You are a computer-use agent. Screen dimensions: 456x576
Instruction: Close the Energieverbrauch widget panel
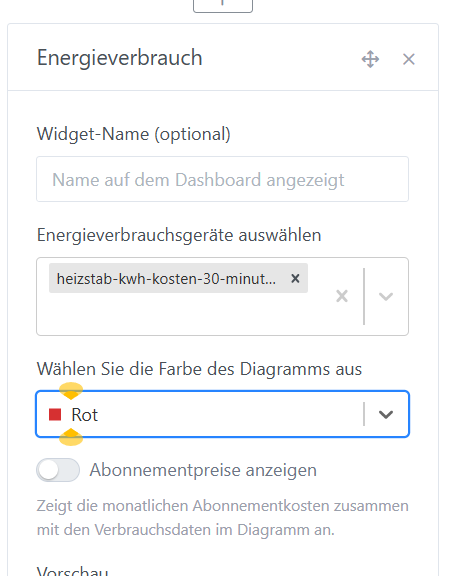pos(409,59)
